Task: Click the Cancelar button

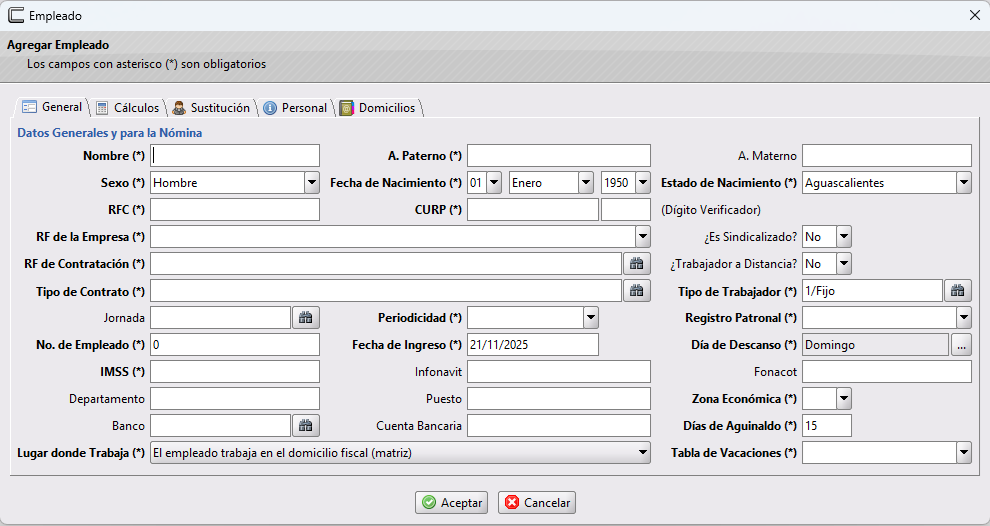Action: [537, 503]
